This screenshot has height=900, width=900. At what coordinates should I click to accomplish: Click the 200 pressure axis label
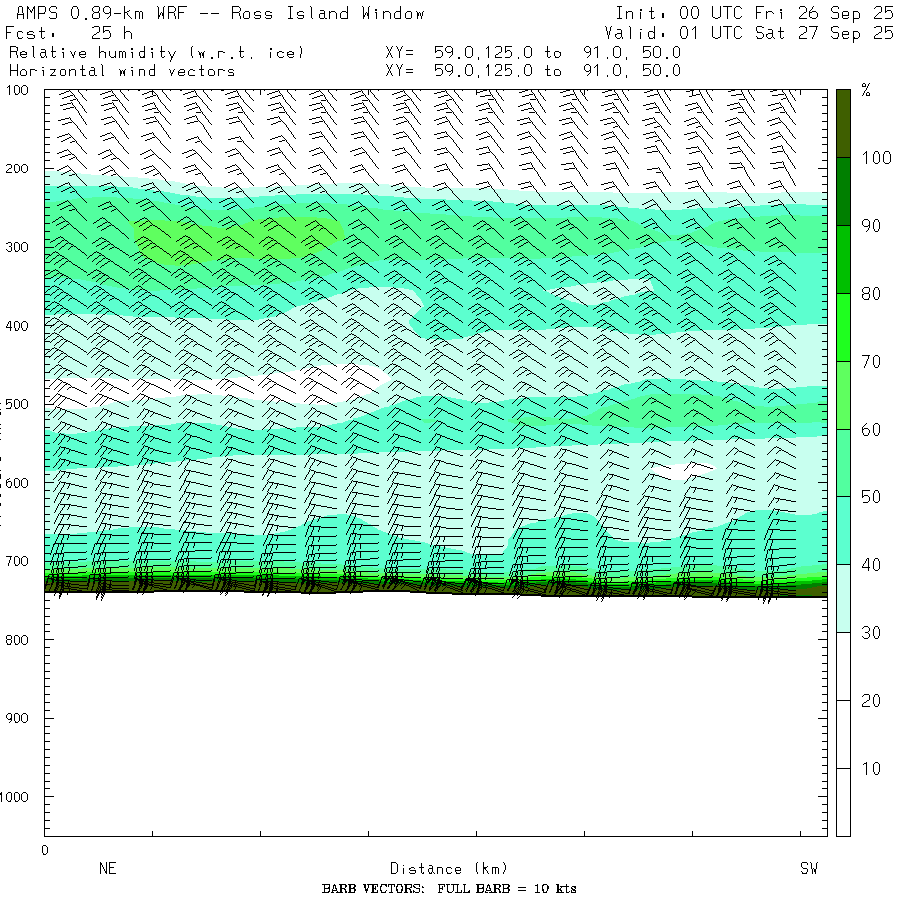click(x=17, y=169)
